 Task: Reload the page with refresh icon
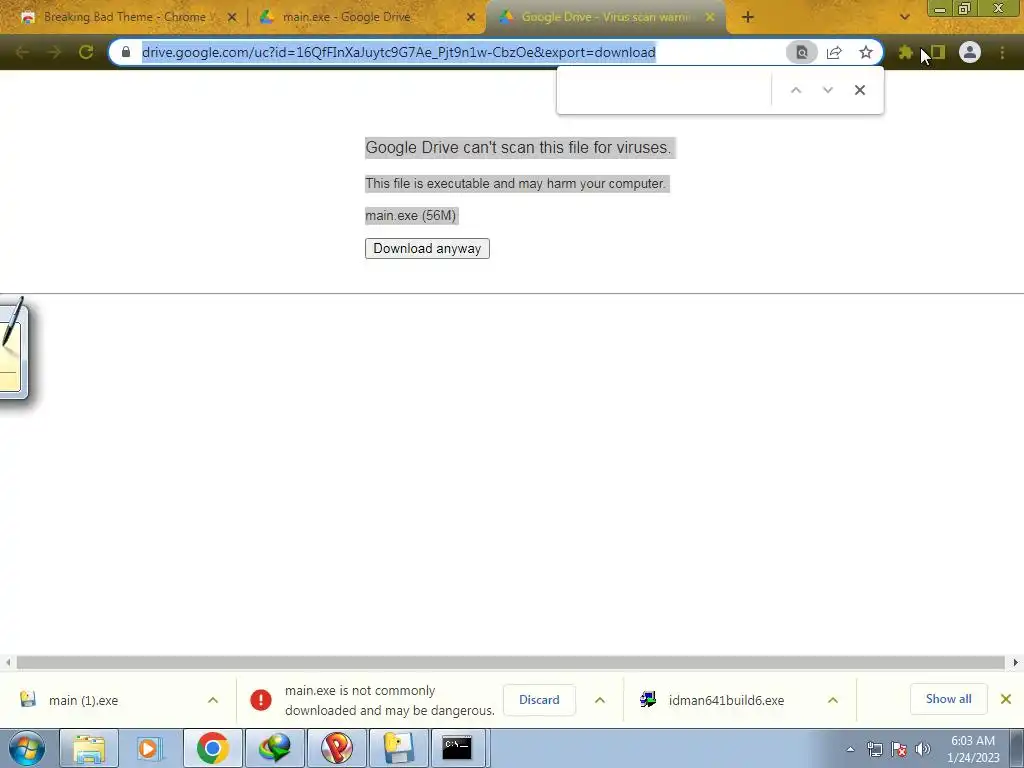tap(86, 52)
